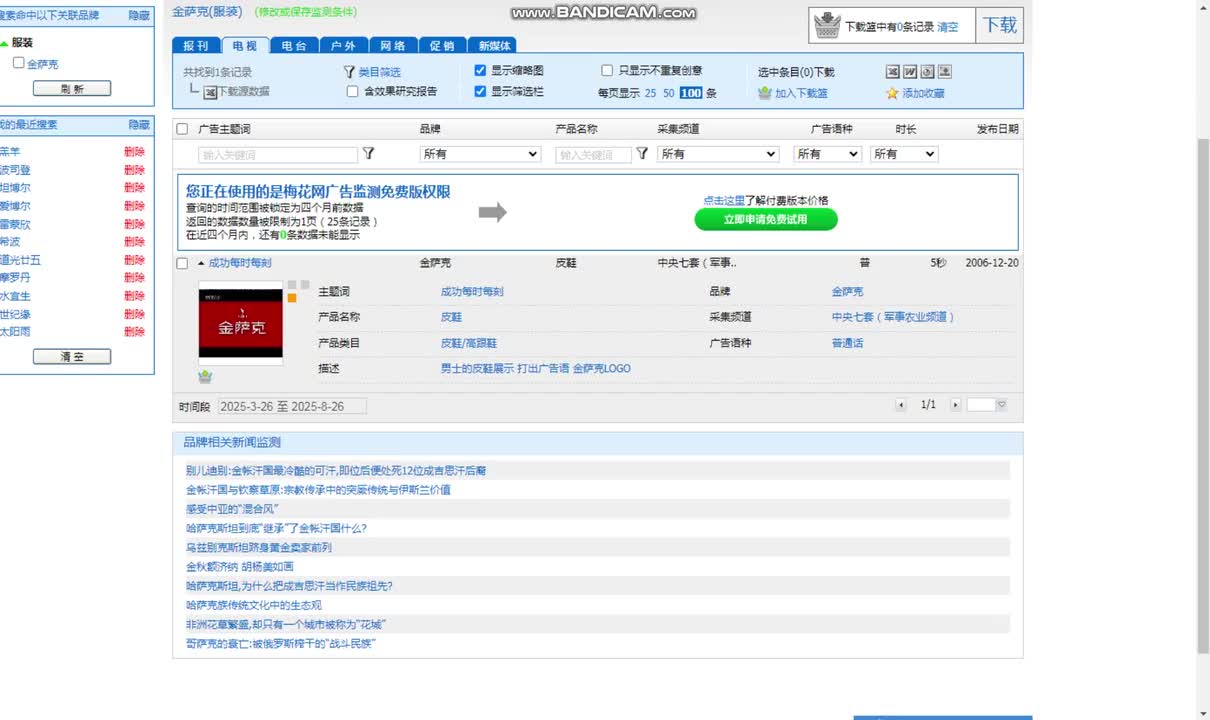This screenshot has height=720, width=1210.
Task: Switch to the 新媒体 tab
Action: (x=493, y=45)
